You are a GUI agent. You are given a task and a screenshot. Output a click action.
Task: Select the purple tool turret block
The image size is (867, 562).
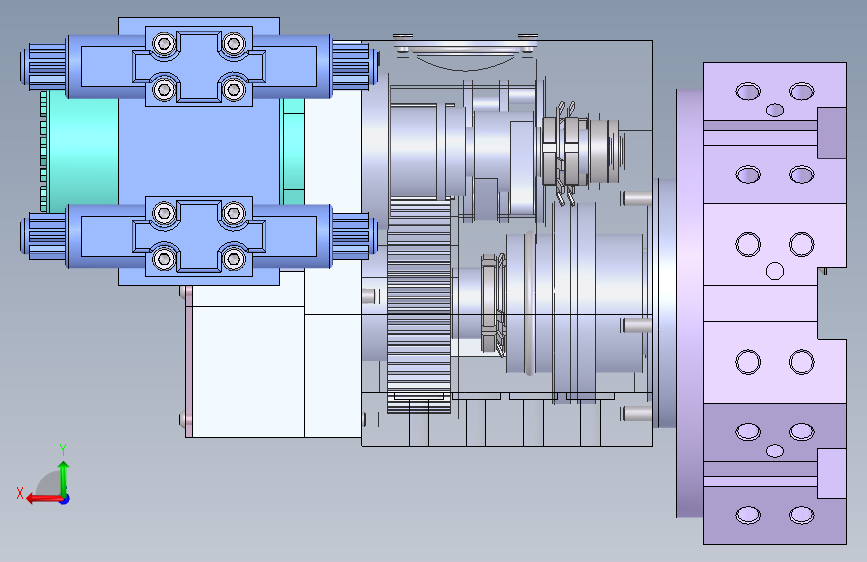pos(775,303)
